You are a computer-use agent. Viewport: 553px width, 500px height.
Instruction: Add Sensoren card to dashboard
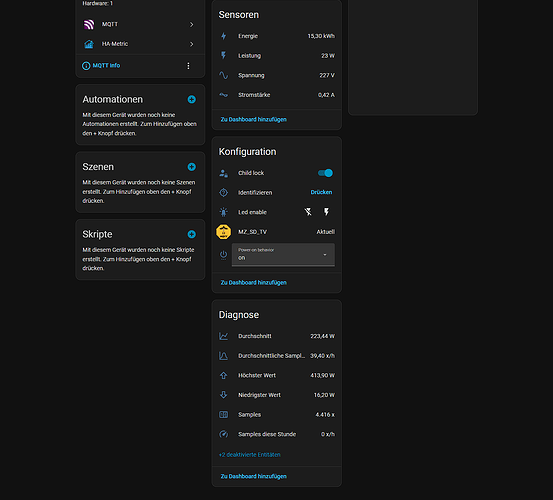254,120
